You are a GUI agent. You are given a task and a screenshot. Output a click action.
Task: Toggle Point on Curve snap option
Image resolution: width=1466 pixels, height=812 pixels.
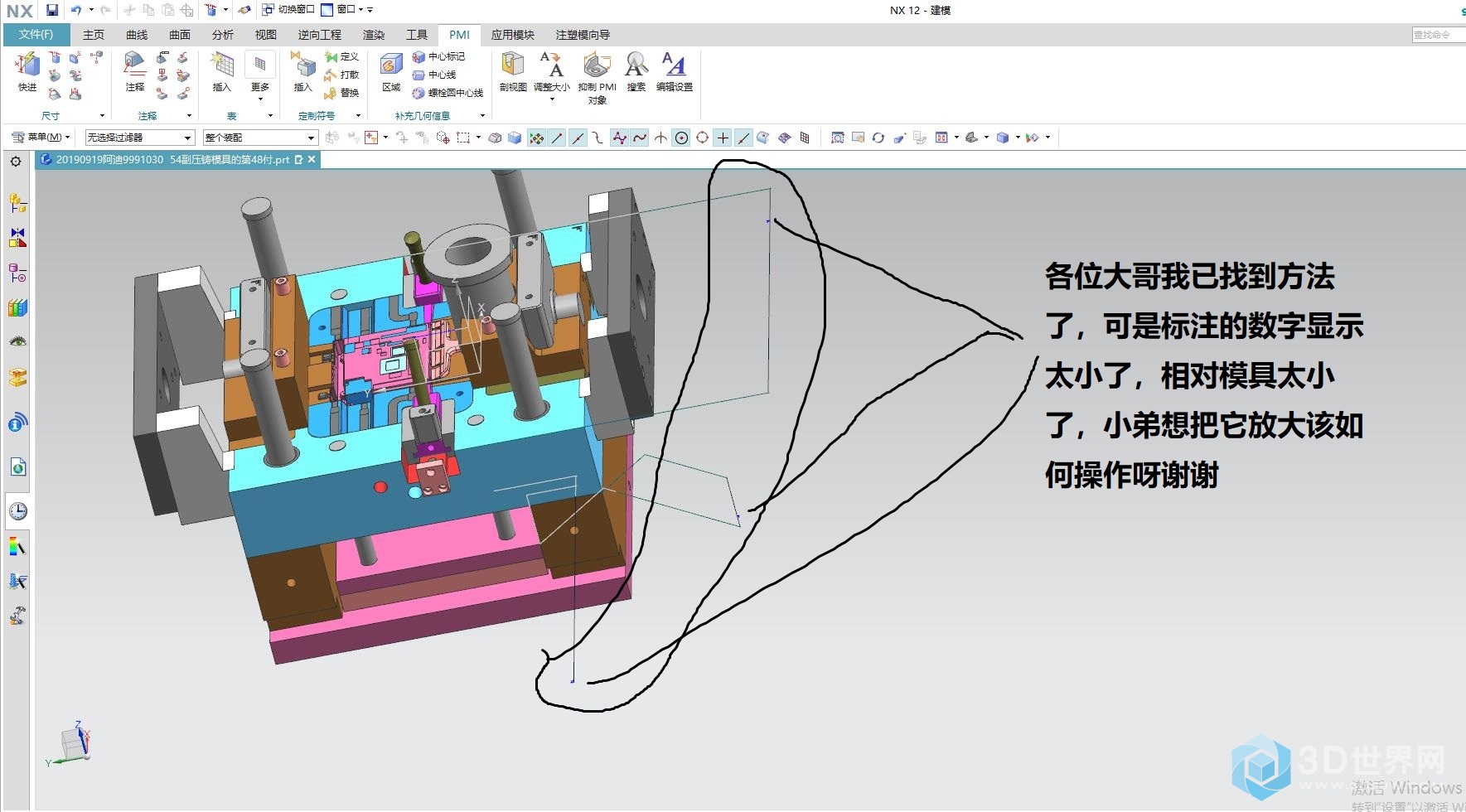pos(743,138)
